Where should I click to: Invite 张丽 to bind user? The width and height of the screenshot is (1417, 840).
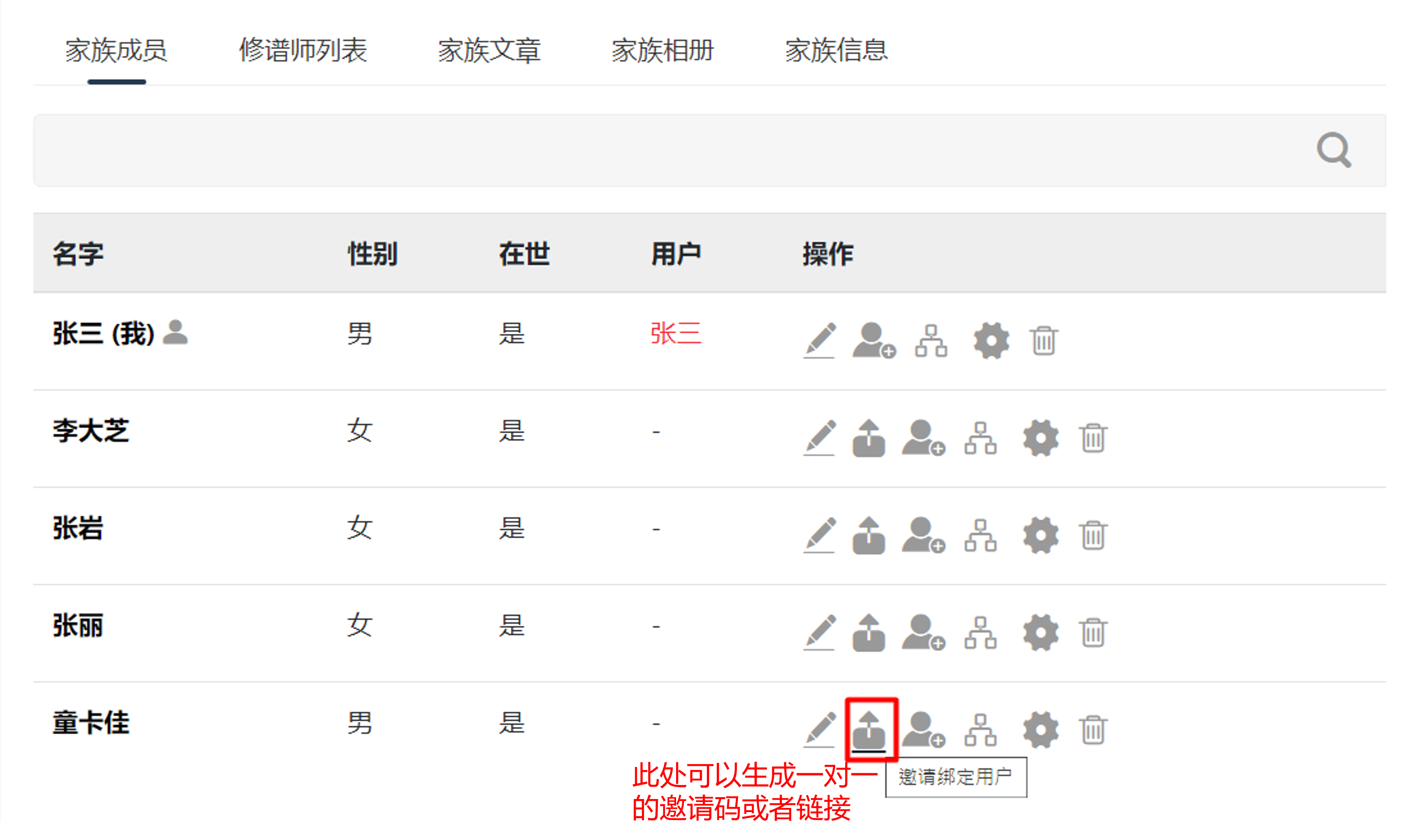pyautogui.click(x=869, y=632)
